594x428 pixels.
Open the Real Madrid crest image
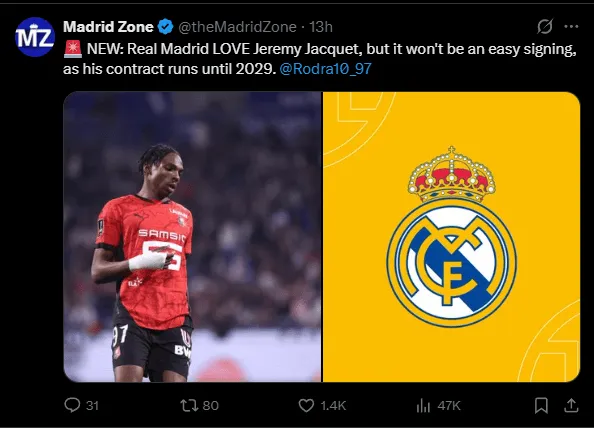pyautogui.click(x=452, y=237)
